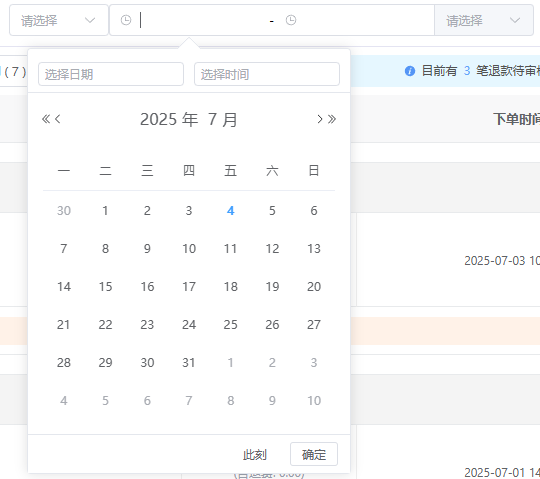The height and width of the screenshot is (479, 540).
Task: Click the start time clock icon
Action: pyautogui.click(x=126, y=20)
